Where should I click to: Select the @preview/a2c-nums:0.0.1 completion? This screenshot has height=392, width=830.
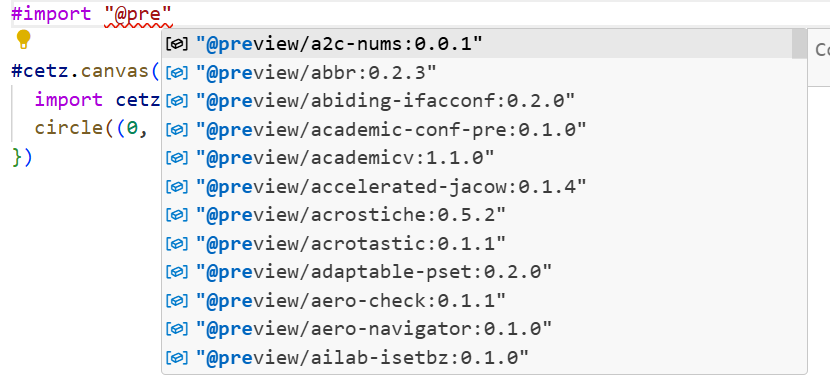point(477,44)
